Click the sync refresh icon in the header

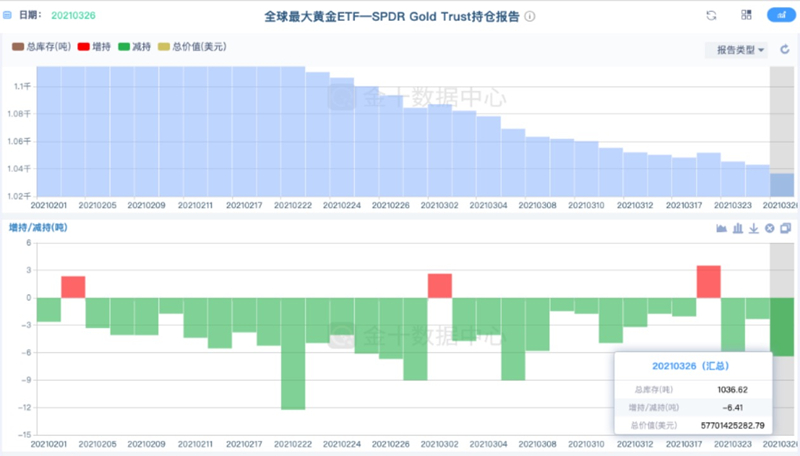pyautogui.click(x=711, y=15)
